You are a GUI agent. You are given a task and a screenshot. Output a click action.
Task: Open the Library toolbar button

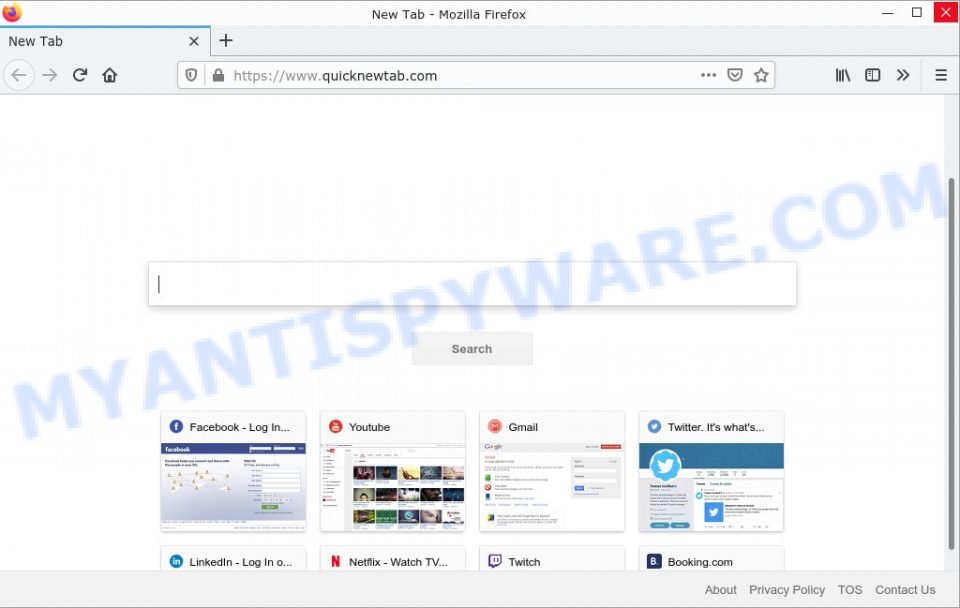click(843, 75)
